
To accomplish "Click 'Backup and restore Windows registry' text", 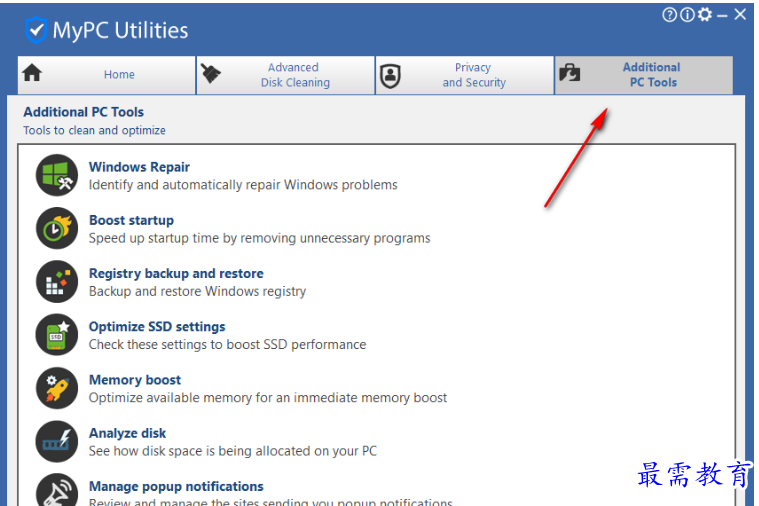I will click(x=197, y=291).
